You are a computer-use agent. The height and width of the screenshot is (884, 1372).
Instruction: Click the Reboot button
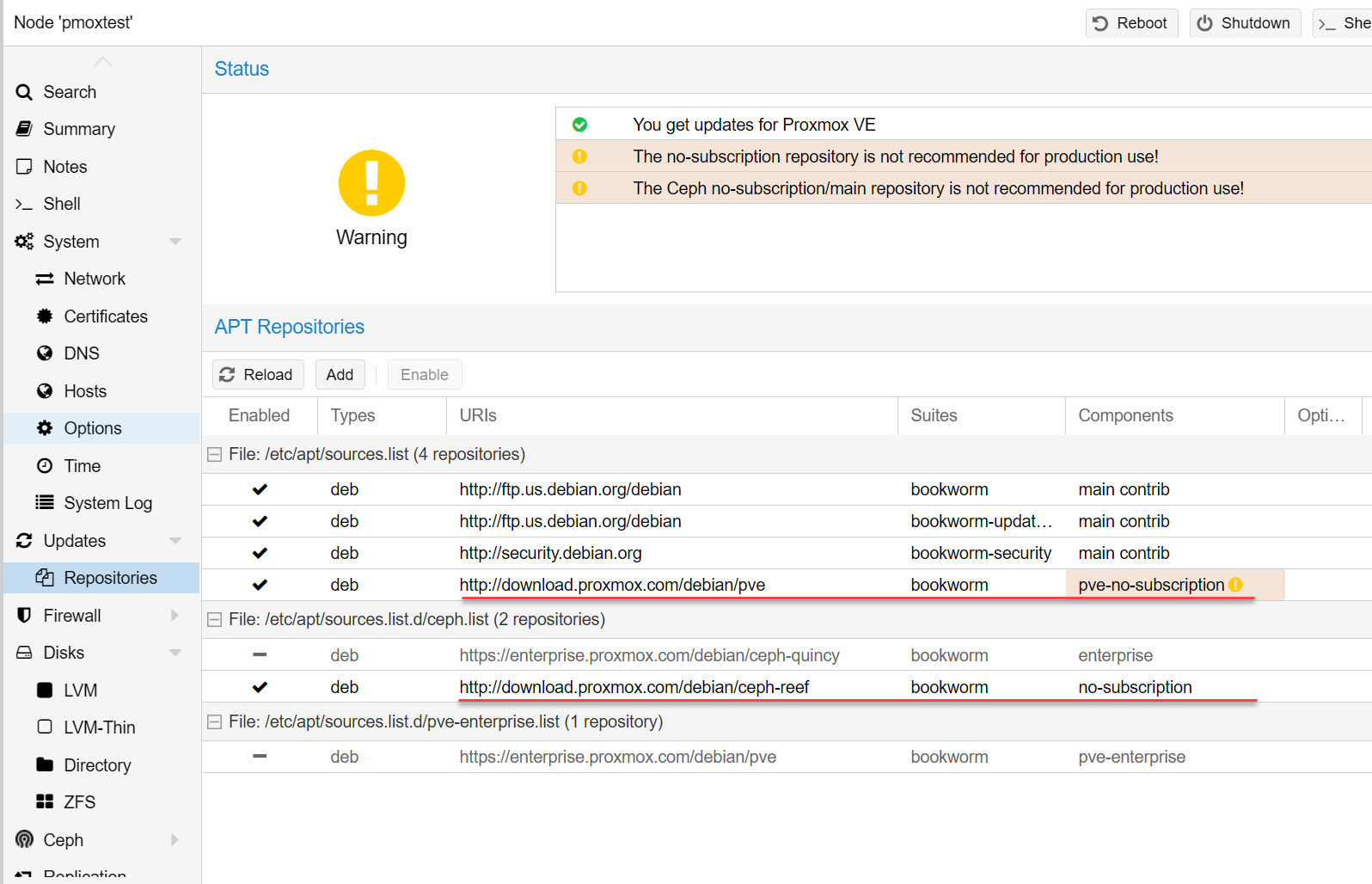click(x=1130, y=23)
